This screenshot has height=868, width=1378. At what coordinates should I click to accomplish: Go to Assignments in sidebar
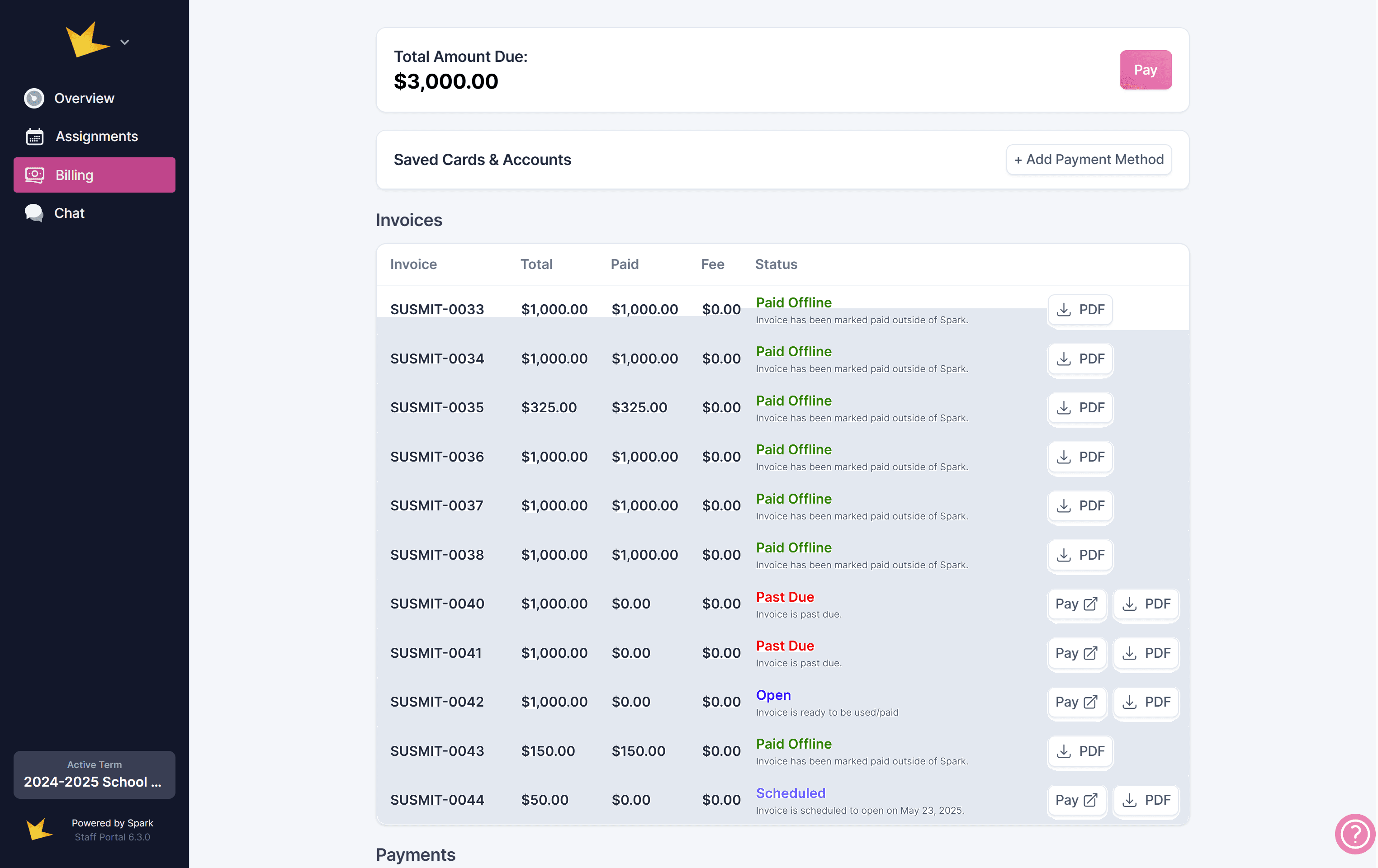click(x=96, y=136)
